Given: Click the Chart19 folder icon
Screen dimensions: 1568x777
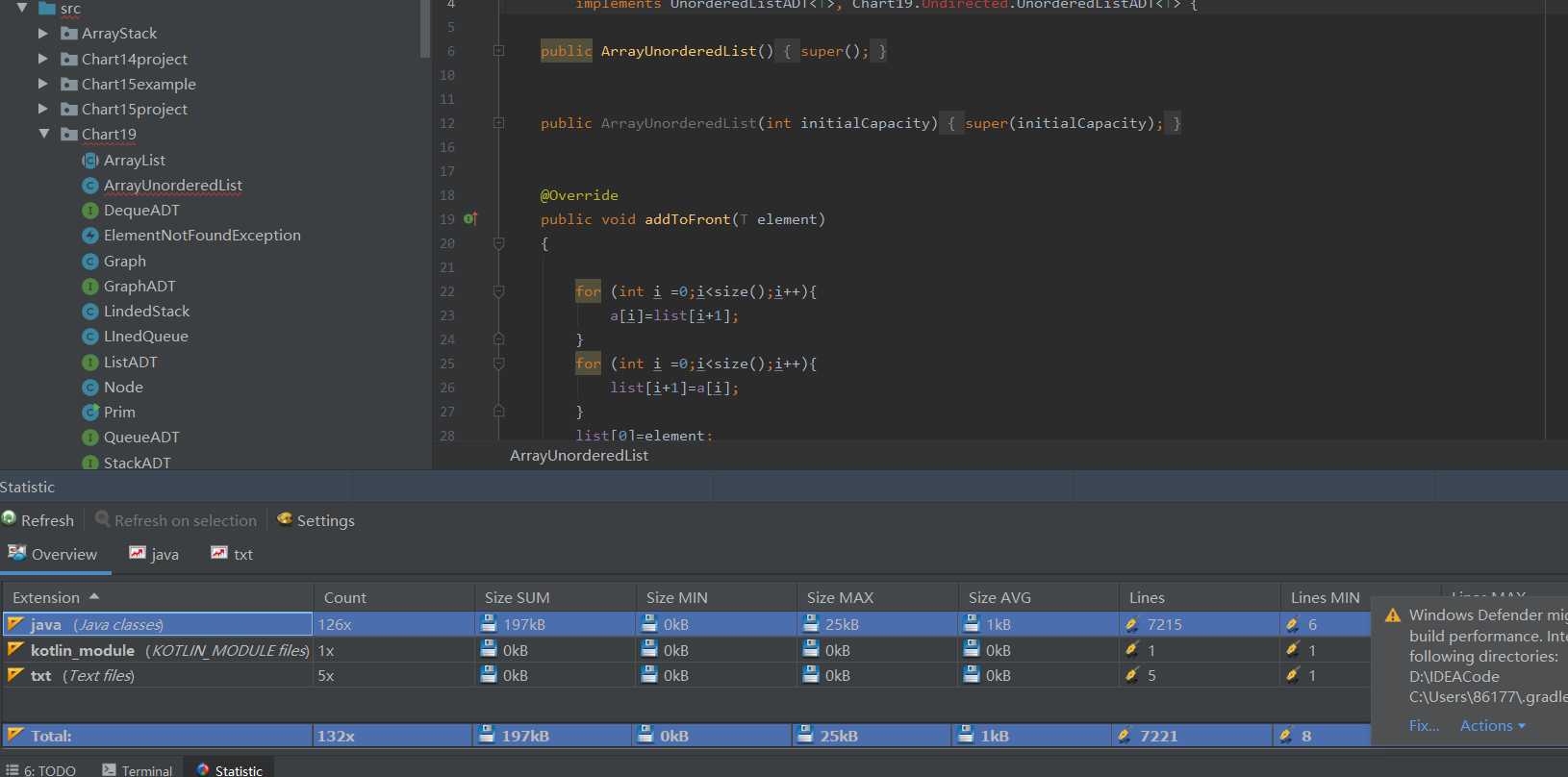Looking at the screenshot, I should tap(68, 134).
